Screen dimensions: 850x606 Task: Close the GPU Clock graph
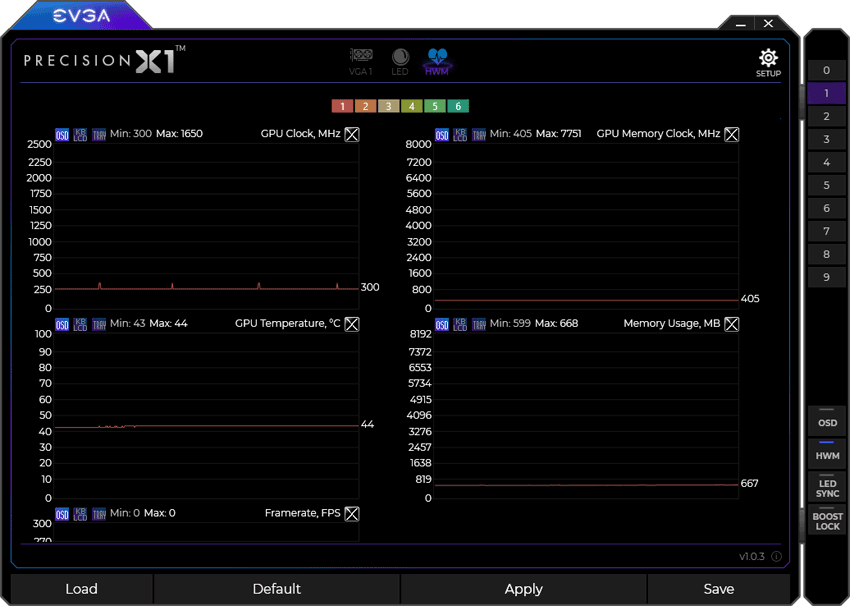[x=352, y=134]
